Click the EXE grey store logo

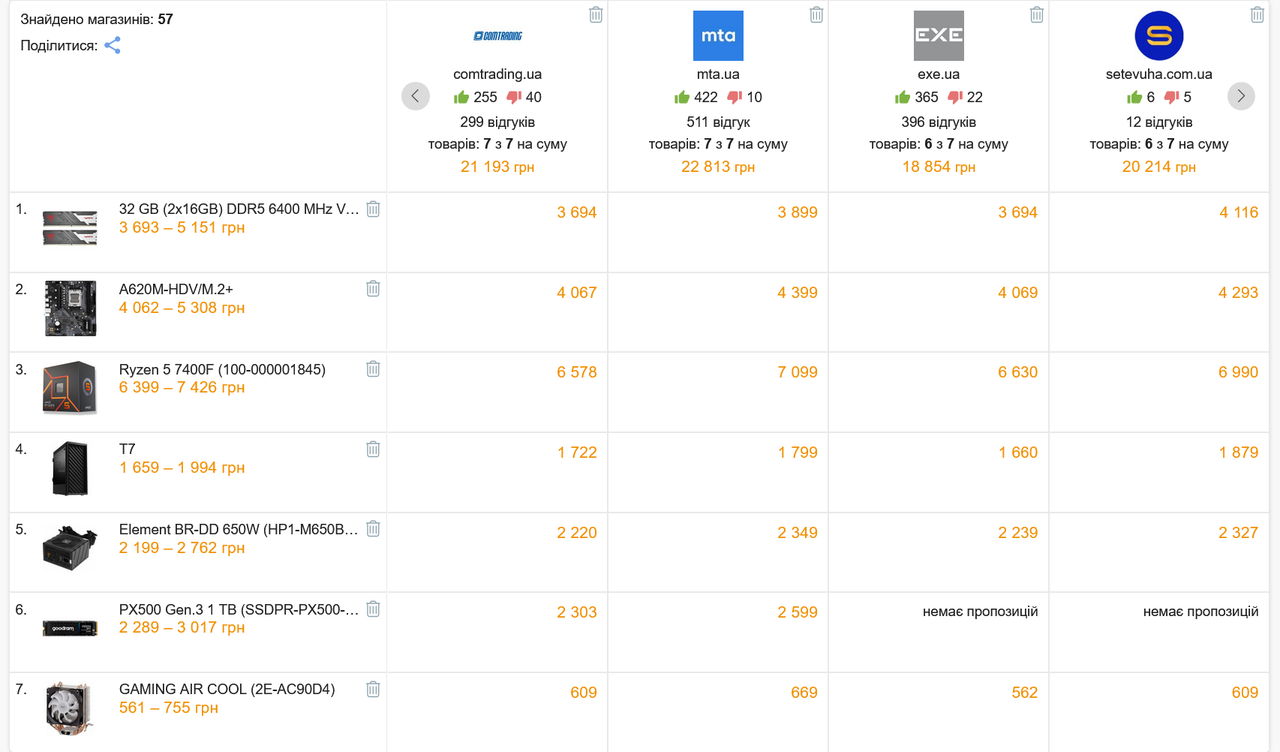(x=939, y=36)
